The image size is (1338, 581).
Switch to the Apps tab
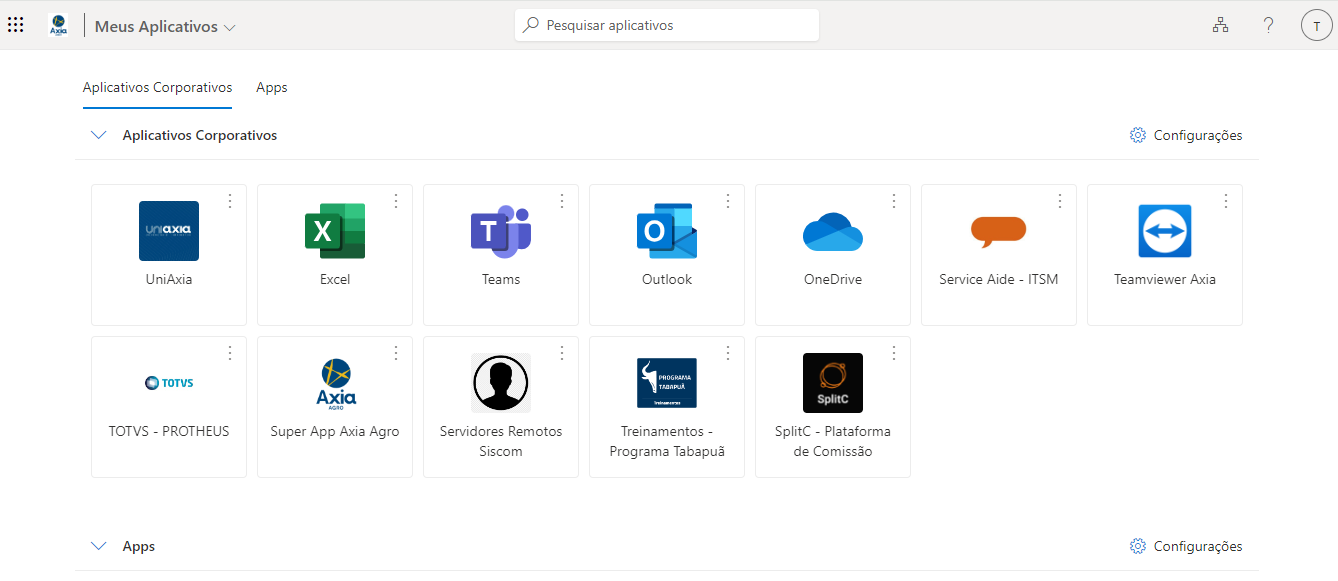point(272,88)
